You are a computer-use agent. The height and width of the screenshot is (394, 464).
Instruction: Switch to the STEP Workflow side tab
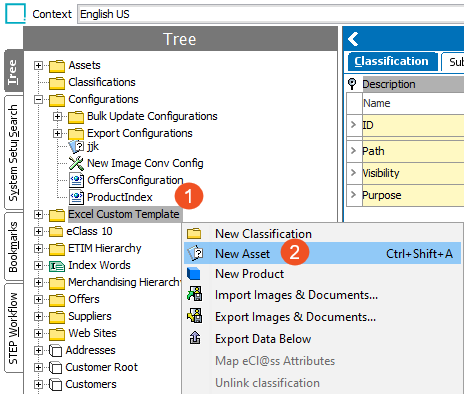[x=14, y=328]
